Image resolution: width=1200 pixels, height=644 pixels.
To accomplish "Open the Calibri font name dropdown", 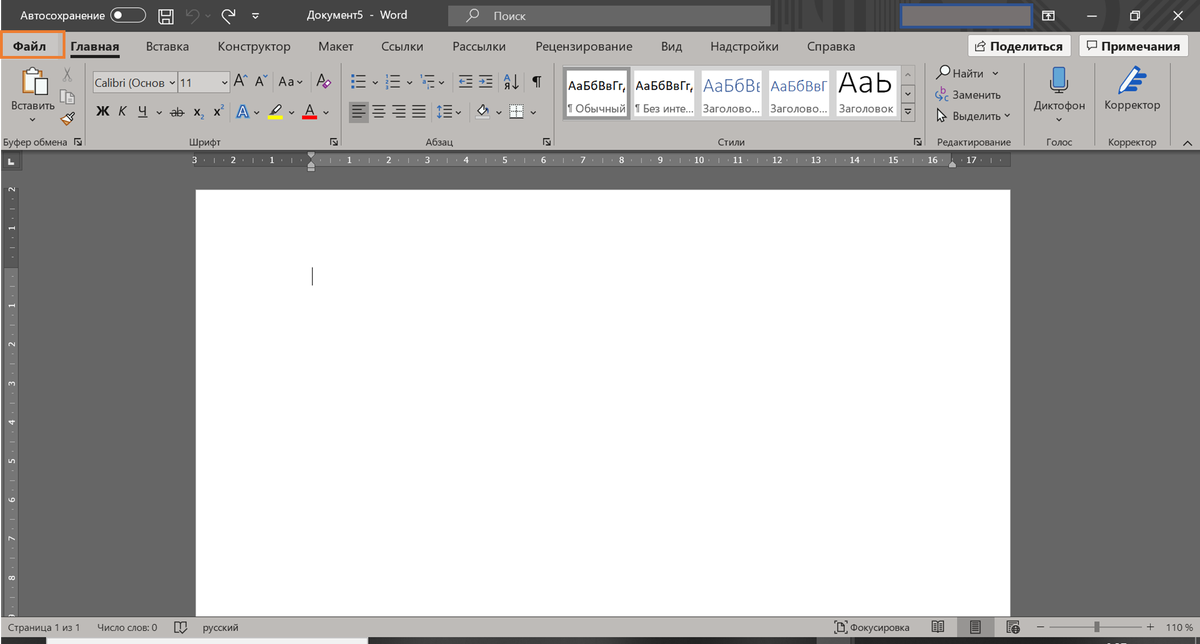I will click(x=172, y=83).
